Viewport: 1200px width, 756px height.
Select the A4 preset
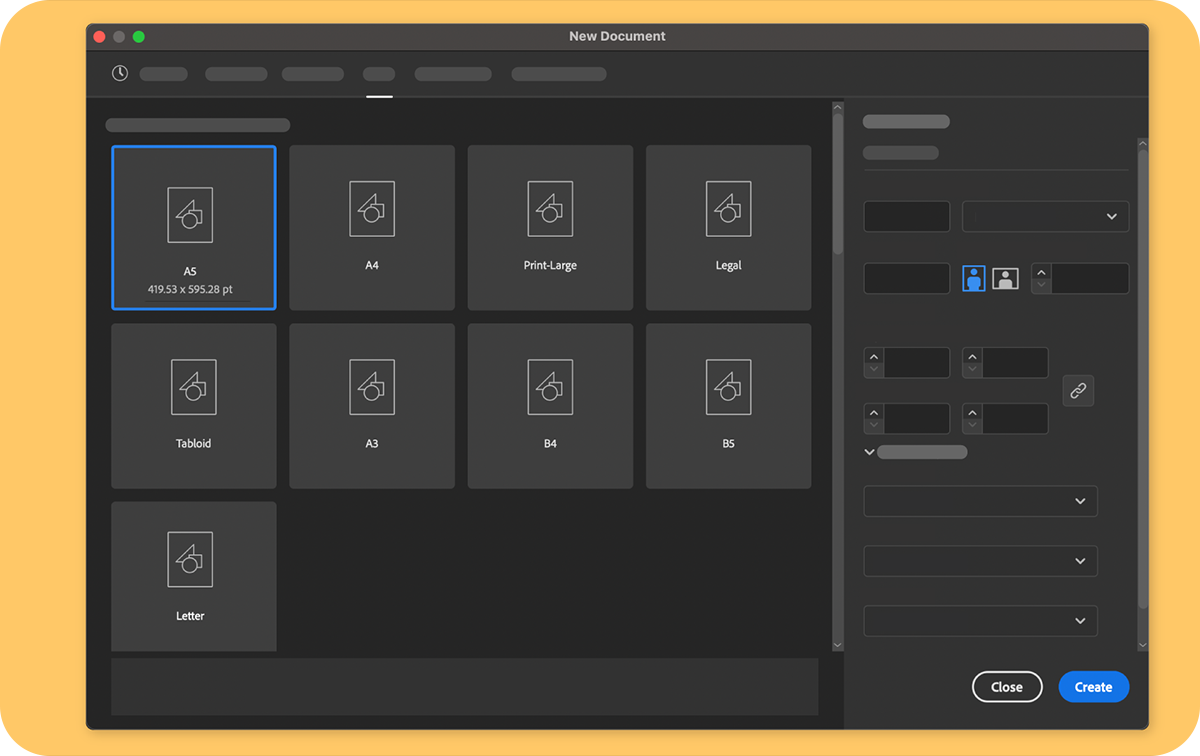pos(371,227)
